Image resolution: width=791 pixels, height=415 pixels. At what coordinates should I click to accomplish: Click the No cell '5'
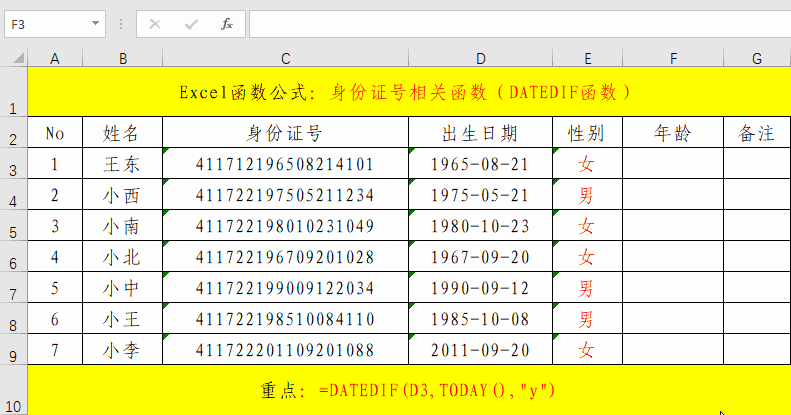coord(55,287)
